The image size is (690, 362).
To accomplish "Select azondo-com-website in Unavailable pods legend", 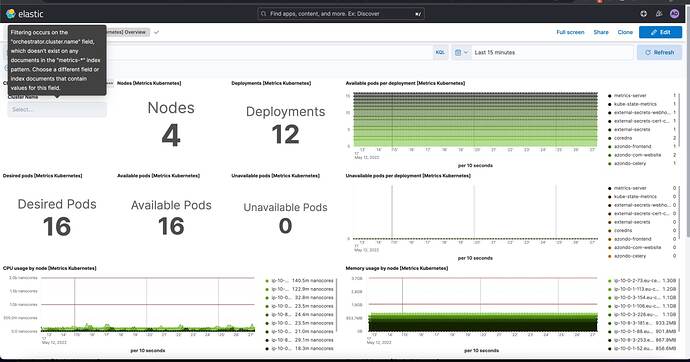I will 638,247.
